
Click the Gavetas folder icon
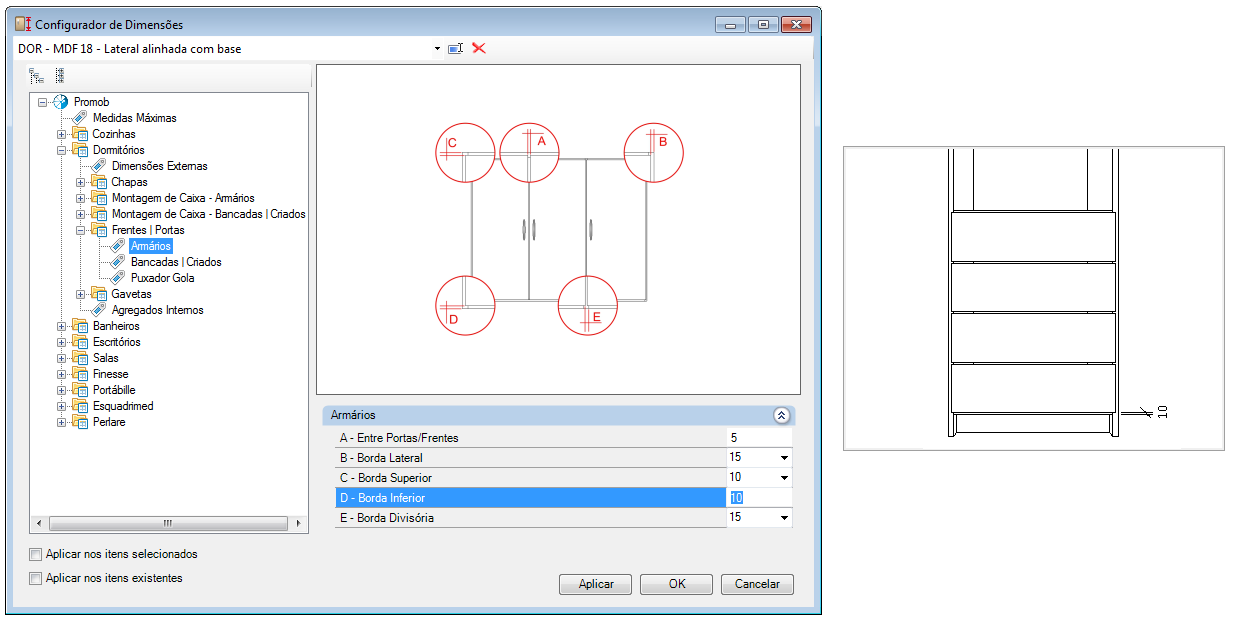100,294
